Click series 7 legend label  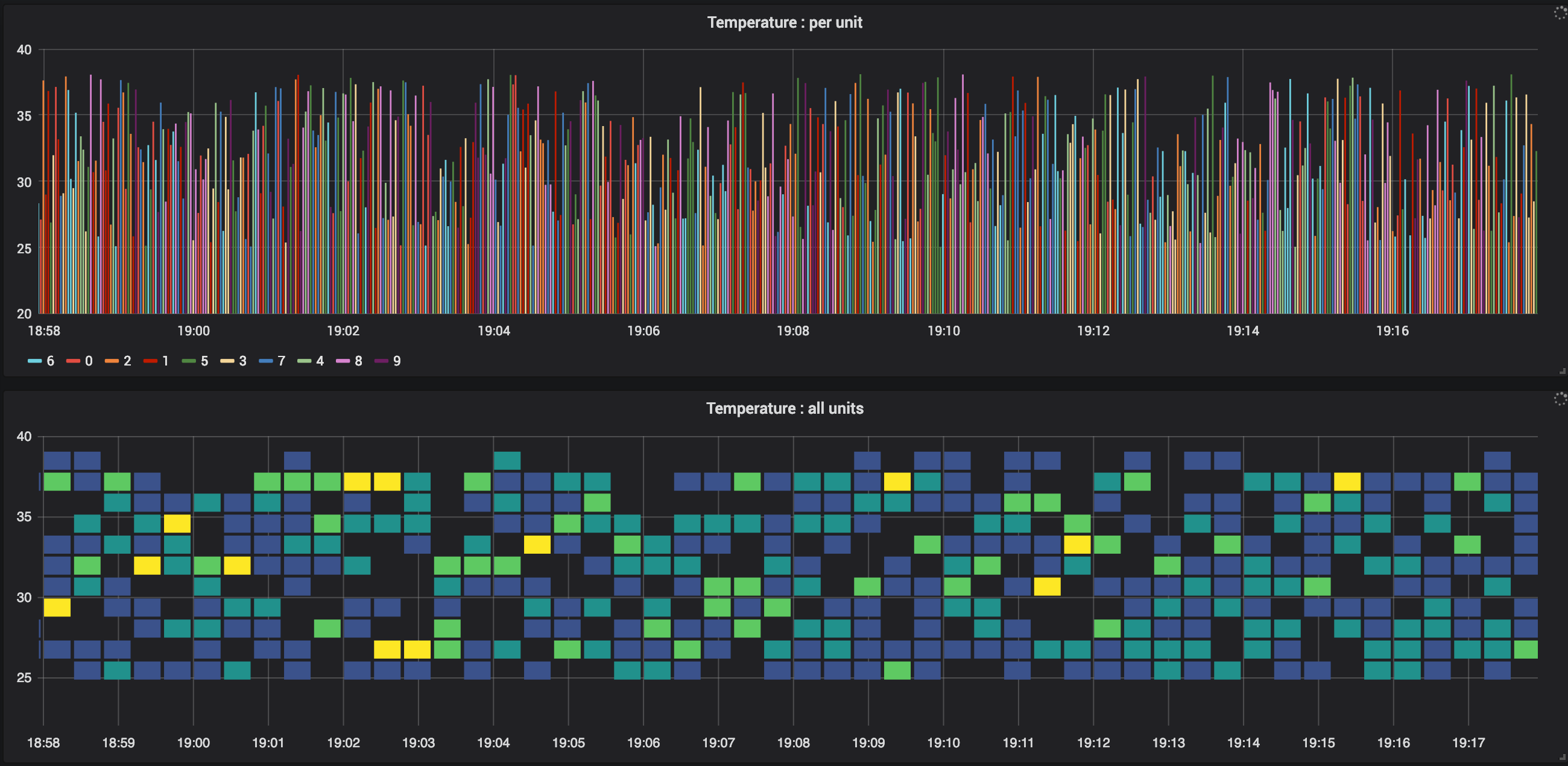pos(281,361)
